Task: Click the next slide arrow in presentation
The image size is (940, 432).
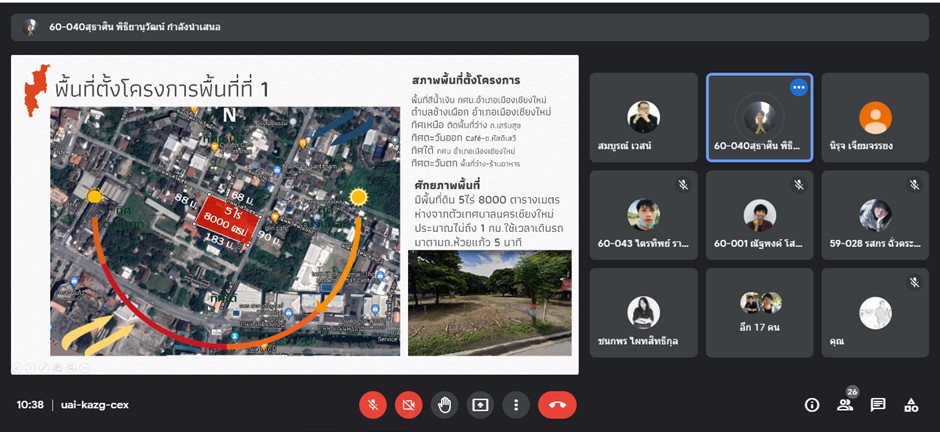Action: click(31, 367)
